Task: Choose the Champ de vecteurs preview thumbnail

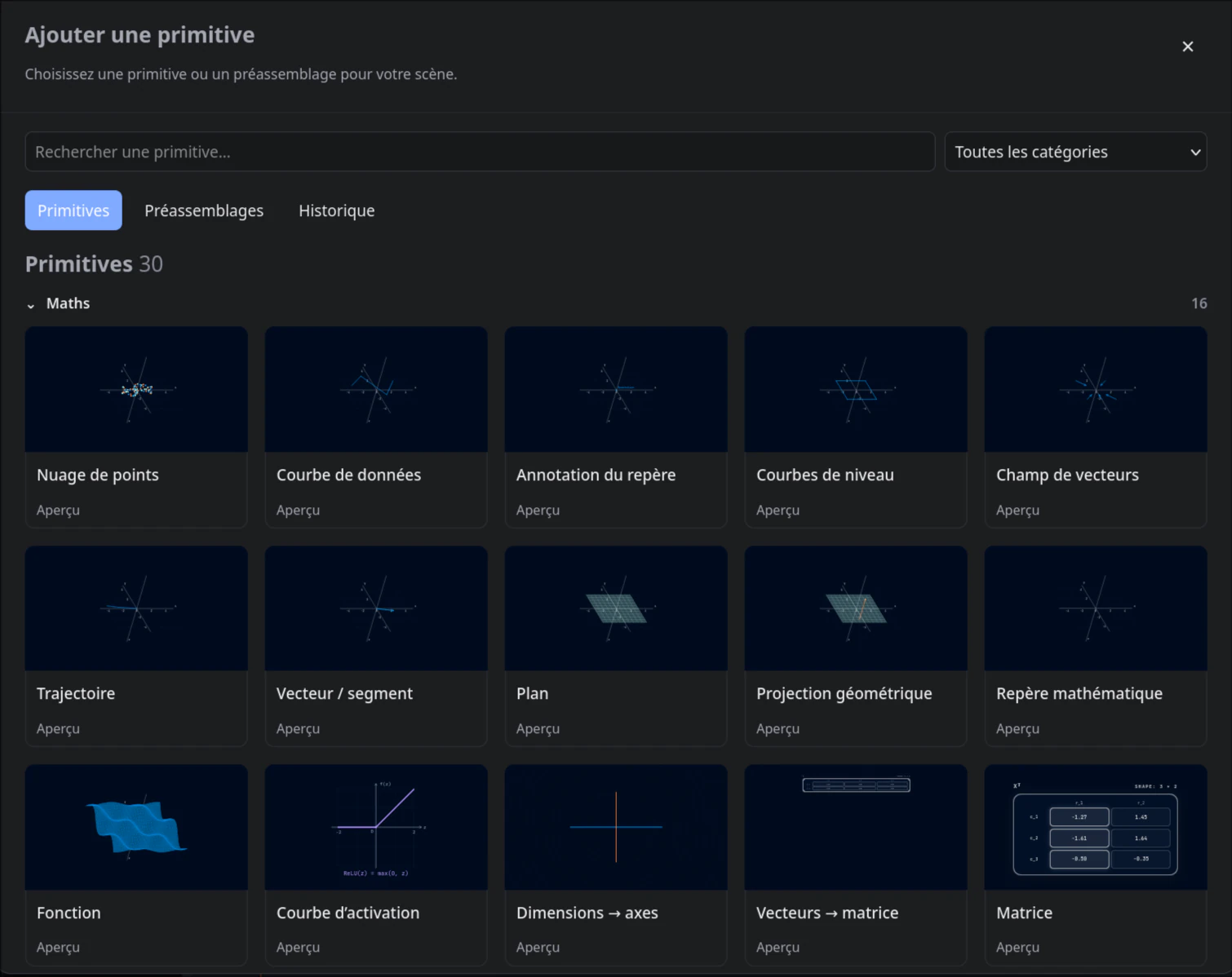Action: tap(1096, 390)
